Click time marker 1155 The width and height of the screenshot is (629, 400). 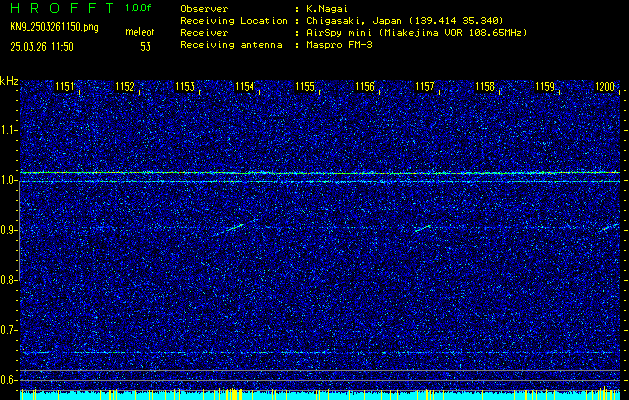tap(305, 87)
